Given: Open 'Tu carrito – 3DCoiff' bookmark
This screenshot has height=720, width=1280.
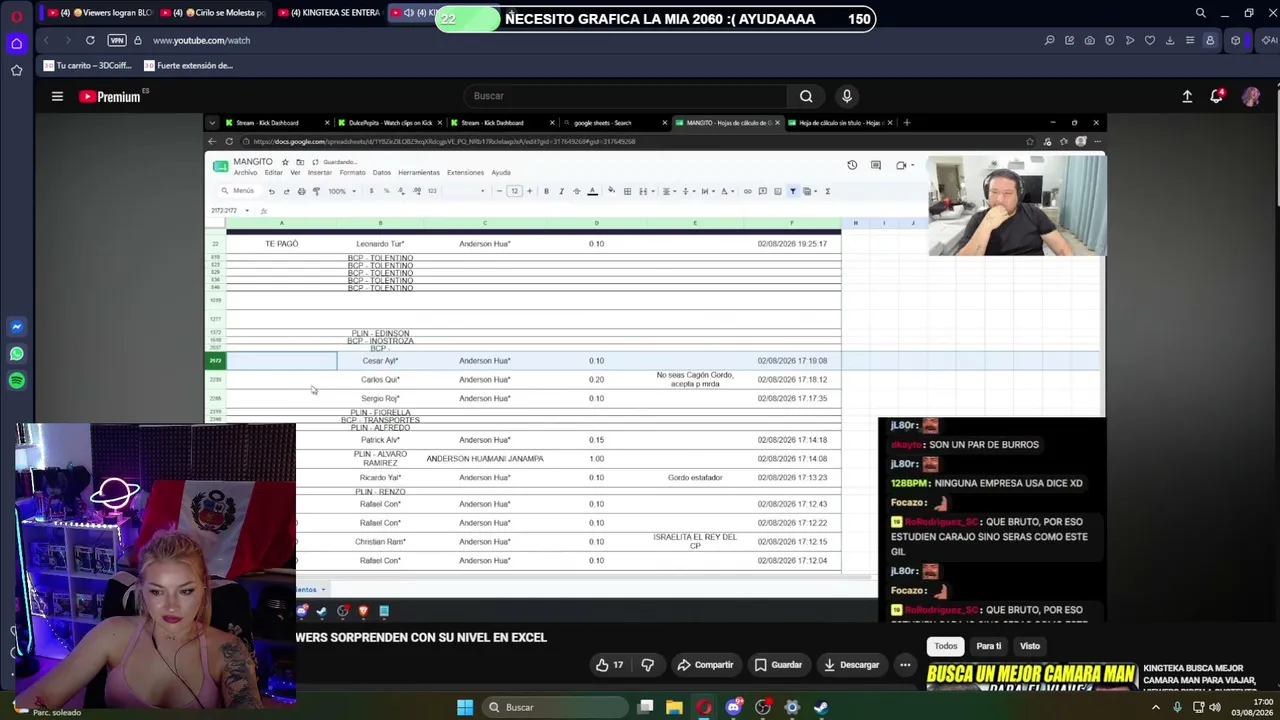Looking at the screenshot, I should tap(87, 66).
